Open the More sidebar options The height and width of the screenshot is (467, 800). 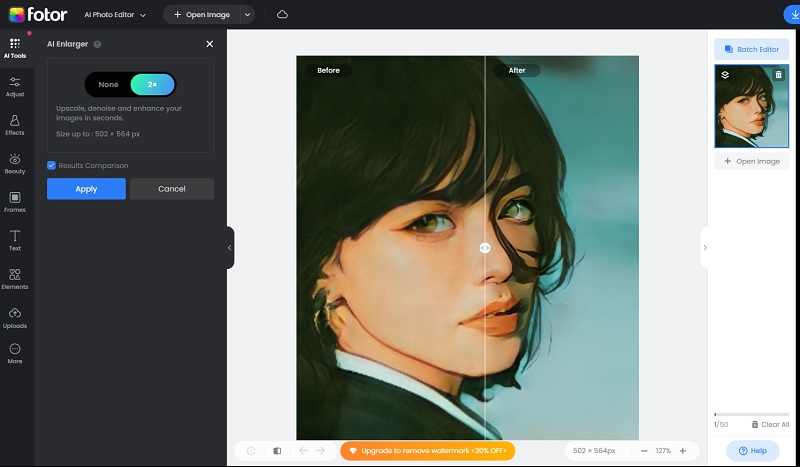pyautogui.click(x=15, y=354)
